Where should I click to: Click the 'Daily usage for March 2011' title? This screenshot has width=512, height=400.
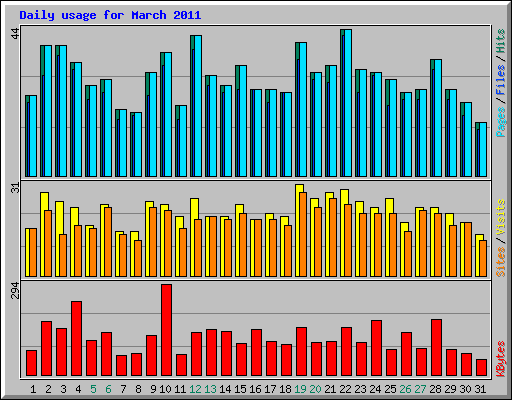point(110,15)
